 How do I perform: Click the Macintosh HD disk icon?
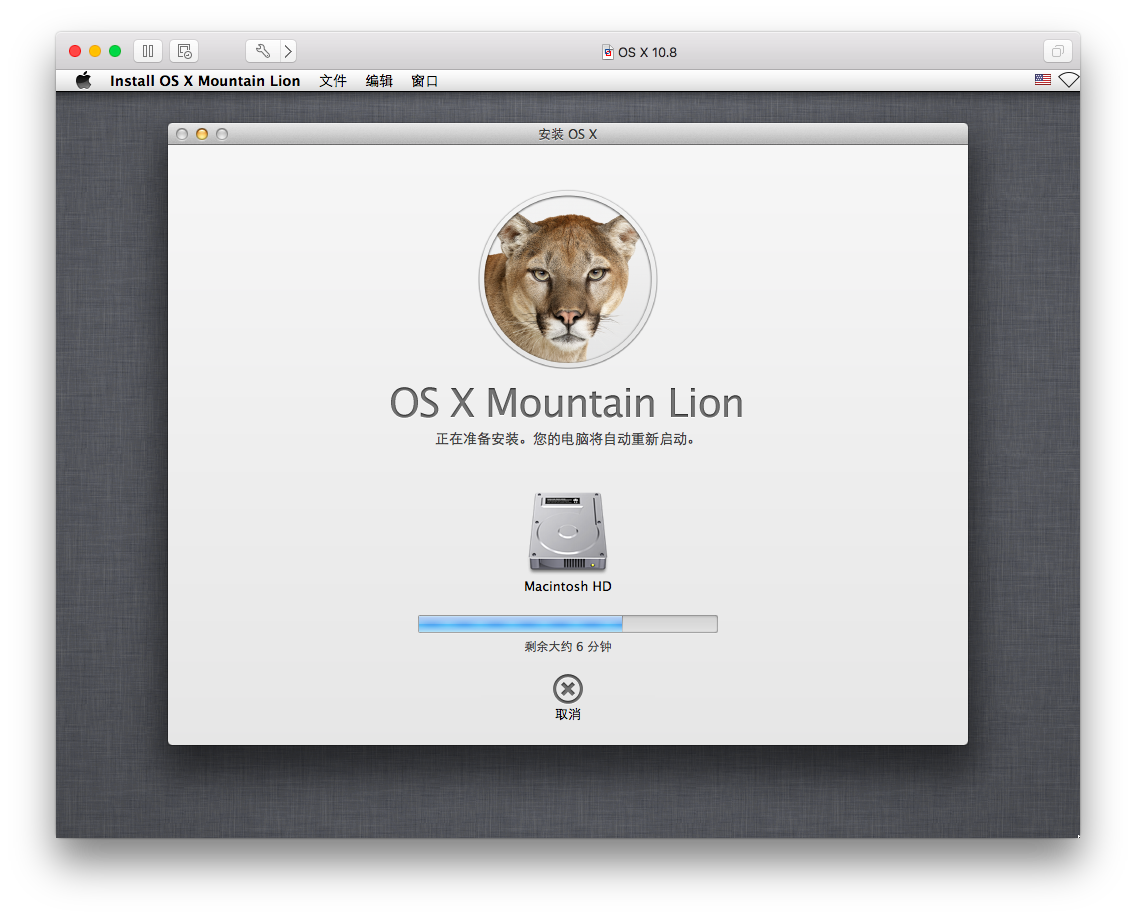[567, 532]
